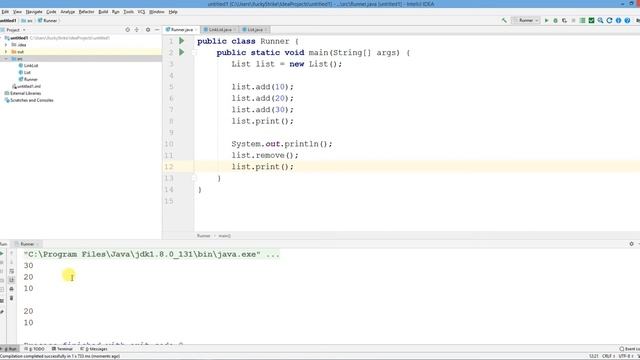Click the Build project hammer icon
This screenshot has width=640, height=360.
click(504, 20)
